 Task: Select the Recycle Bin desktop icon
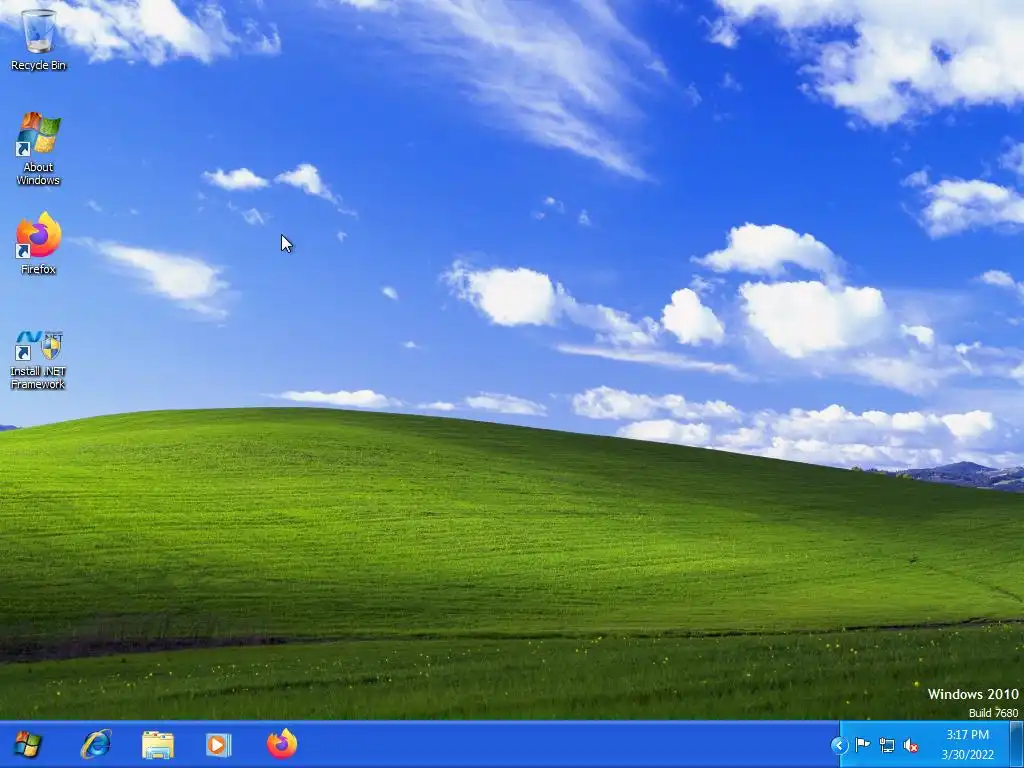pyautogui.click(x=39, y=39)
